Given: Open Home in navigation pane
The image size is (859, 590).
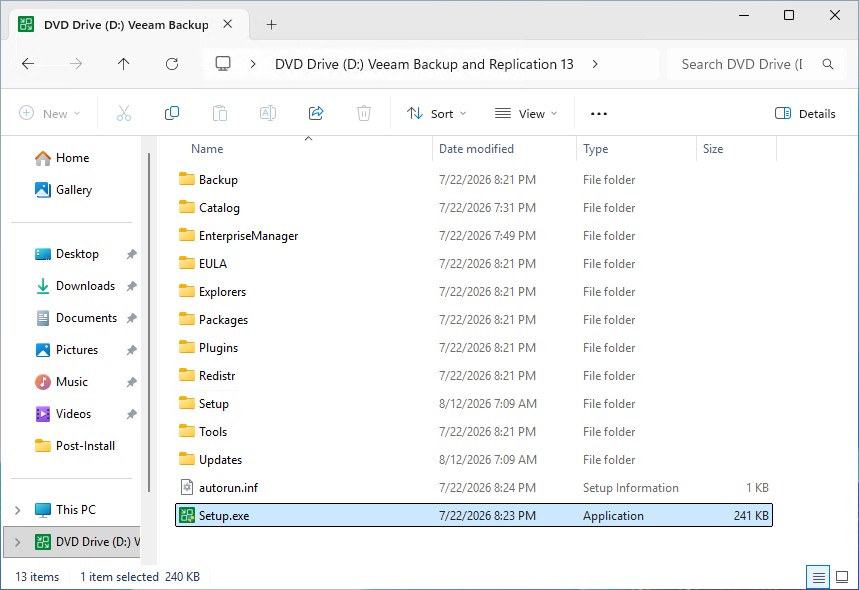Looking at the screenshot, I should click(x=61, y=158).
